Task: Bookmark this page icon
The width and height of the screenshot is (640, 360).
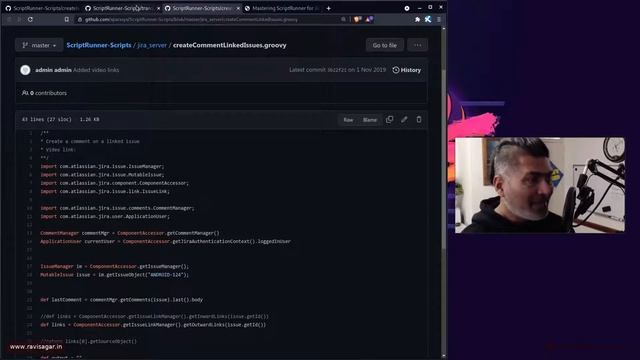Action: [x=67, y=20]
